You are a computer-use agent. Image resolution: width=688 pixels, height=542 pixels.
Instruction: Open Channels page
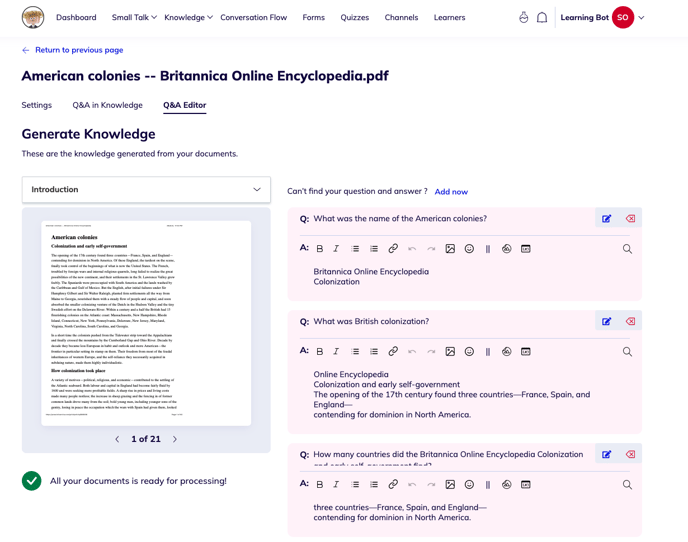coord(401,18)
